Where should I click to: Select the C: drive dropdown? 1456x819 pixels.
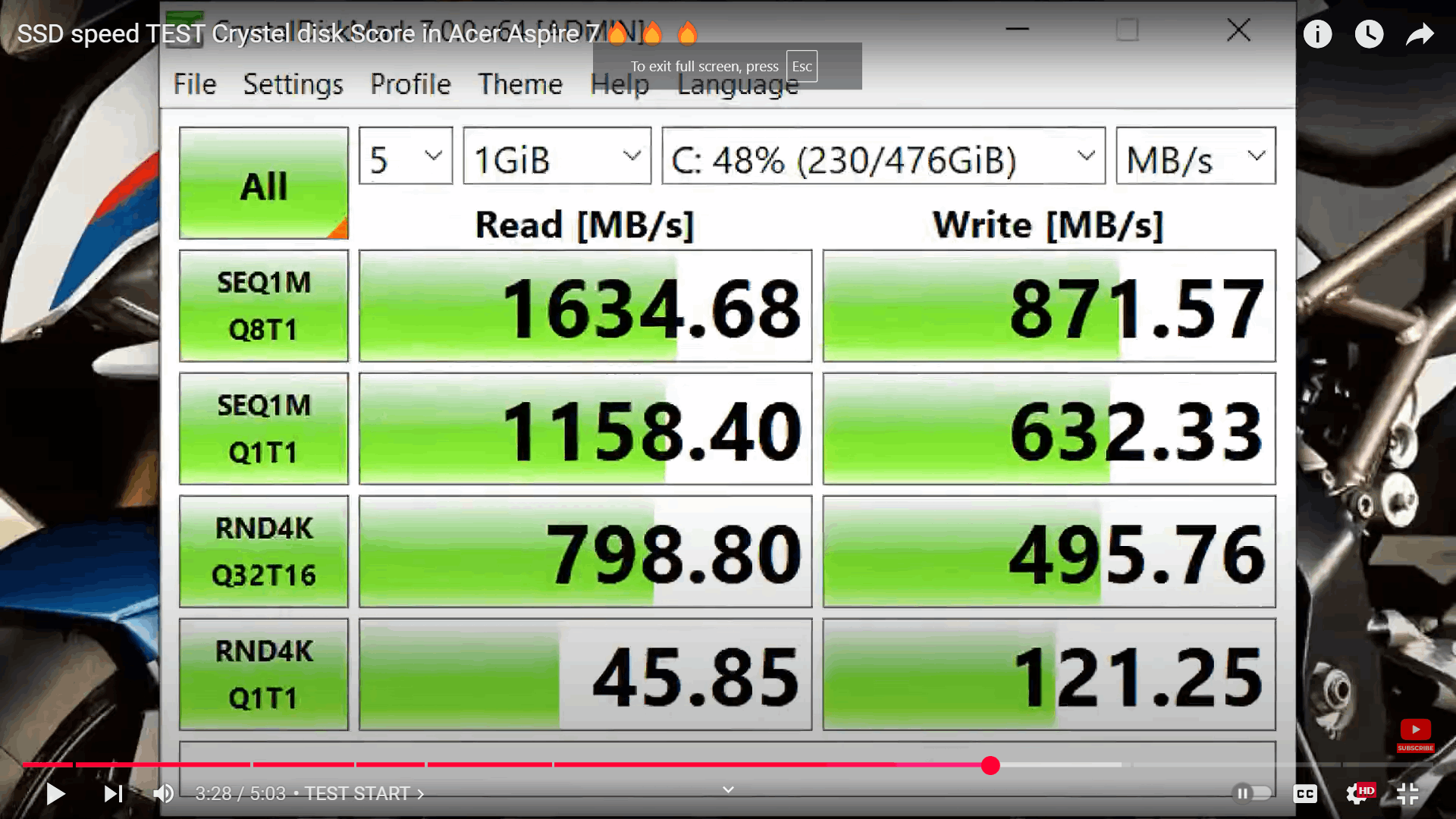[883, 156]
